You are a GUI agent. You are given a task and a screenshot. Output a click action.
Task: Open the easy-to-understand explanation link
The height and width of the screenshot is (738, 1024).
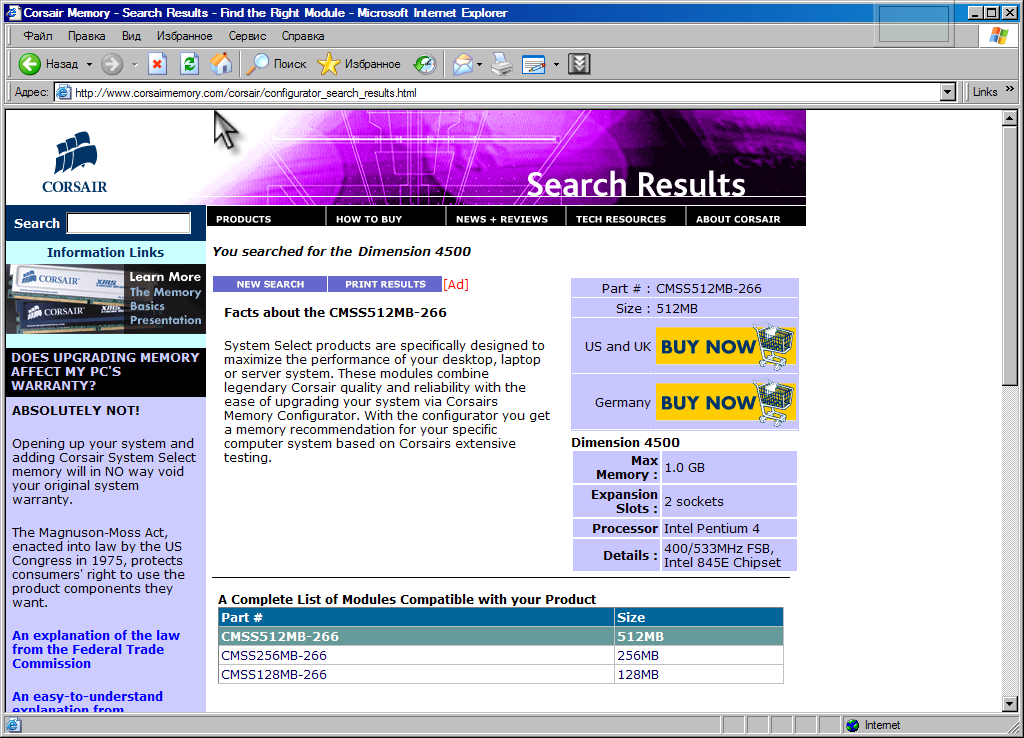tap(88, 702)
